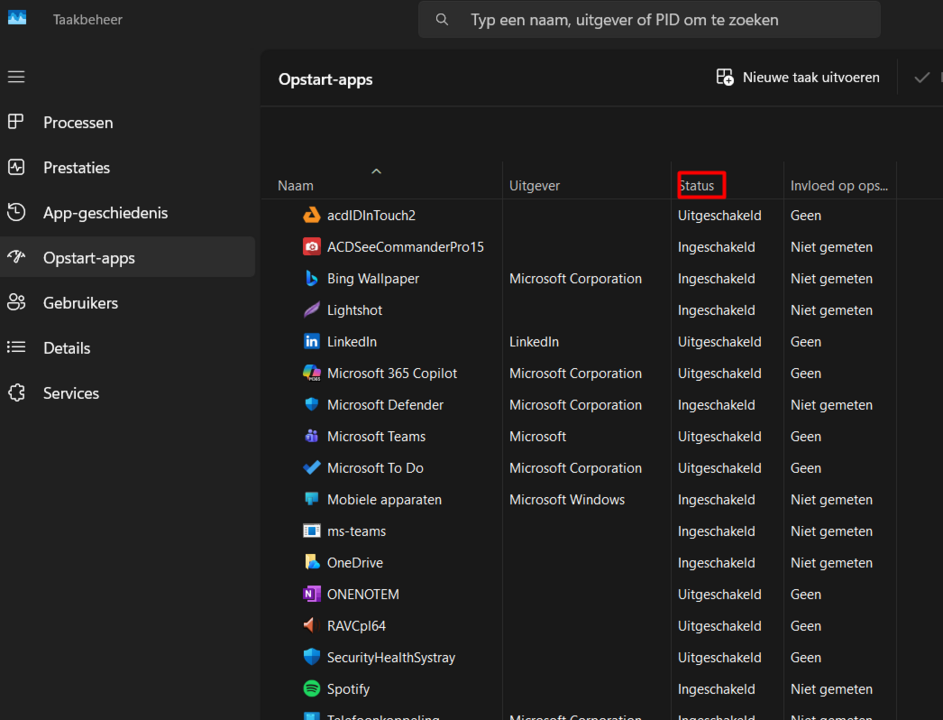The height and width of the screenshot is (720, 943).
Task: Open the App-geschiedenis page
Action: click(104, 212)
